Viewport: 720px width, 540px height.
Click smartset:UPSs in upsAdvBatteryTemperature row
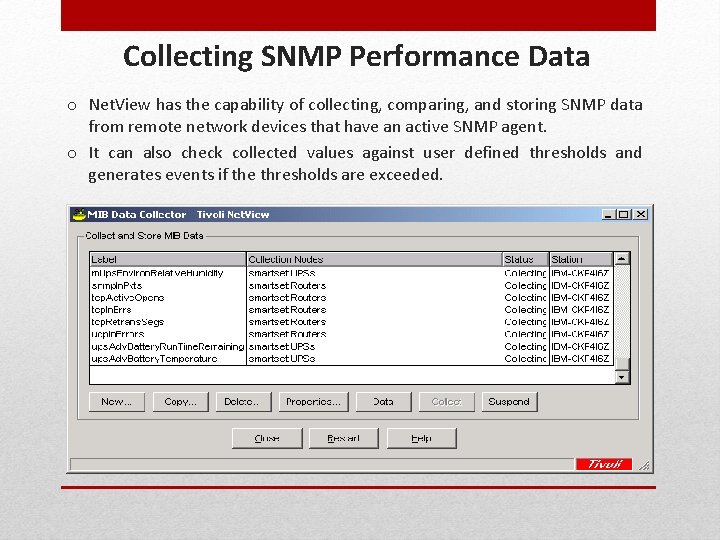tap(282, 359)
